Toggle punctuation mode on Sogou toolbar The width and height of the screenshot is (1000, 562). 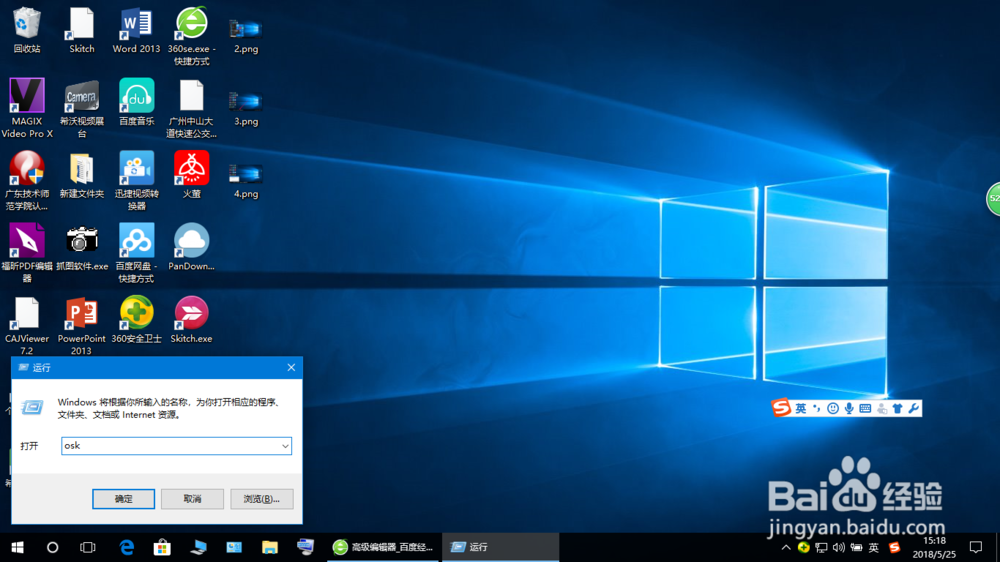(817, 408)
